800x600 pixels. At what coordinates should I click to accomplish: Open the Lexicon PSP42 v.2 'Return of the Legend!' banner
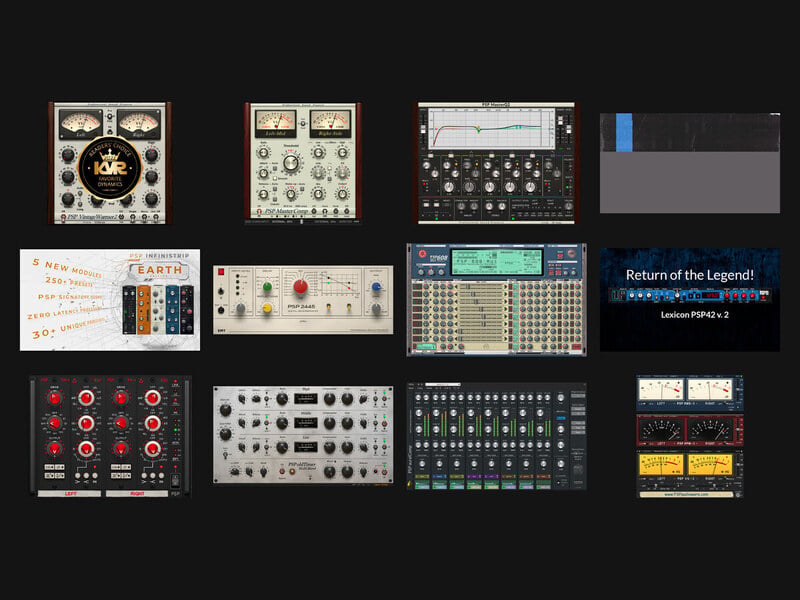(x=690, y=300)
